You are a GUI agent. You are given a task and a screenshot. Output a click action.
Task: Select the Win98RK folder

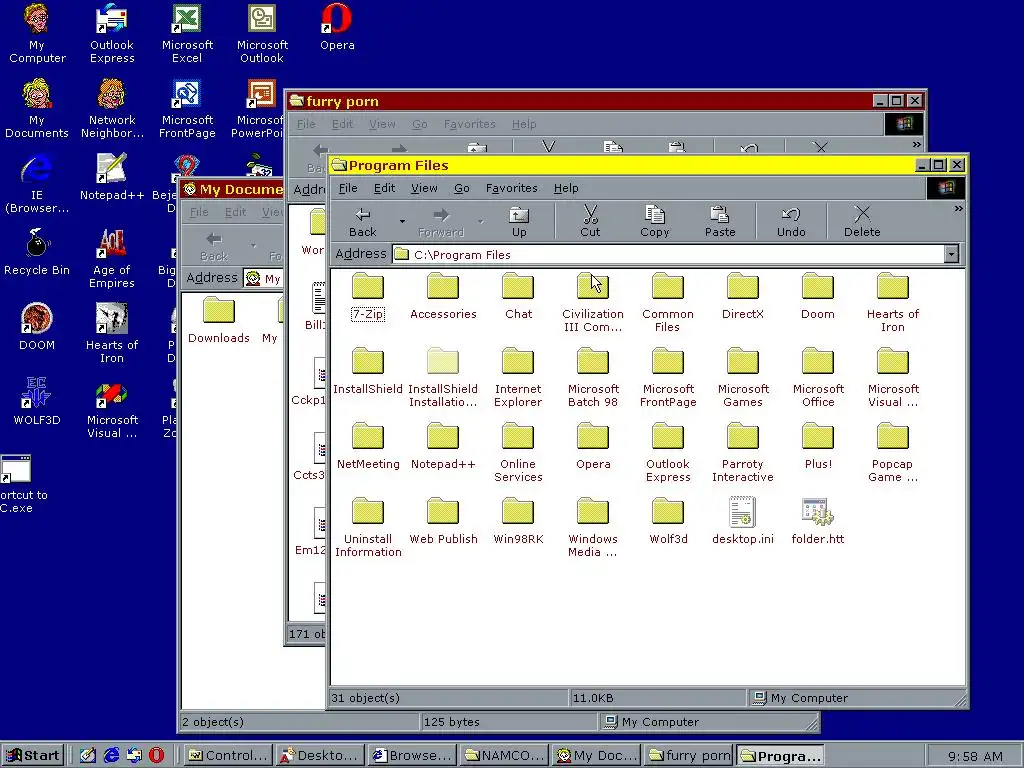tap(518, 522)
